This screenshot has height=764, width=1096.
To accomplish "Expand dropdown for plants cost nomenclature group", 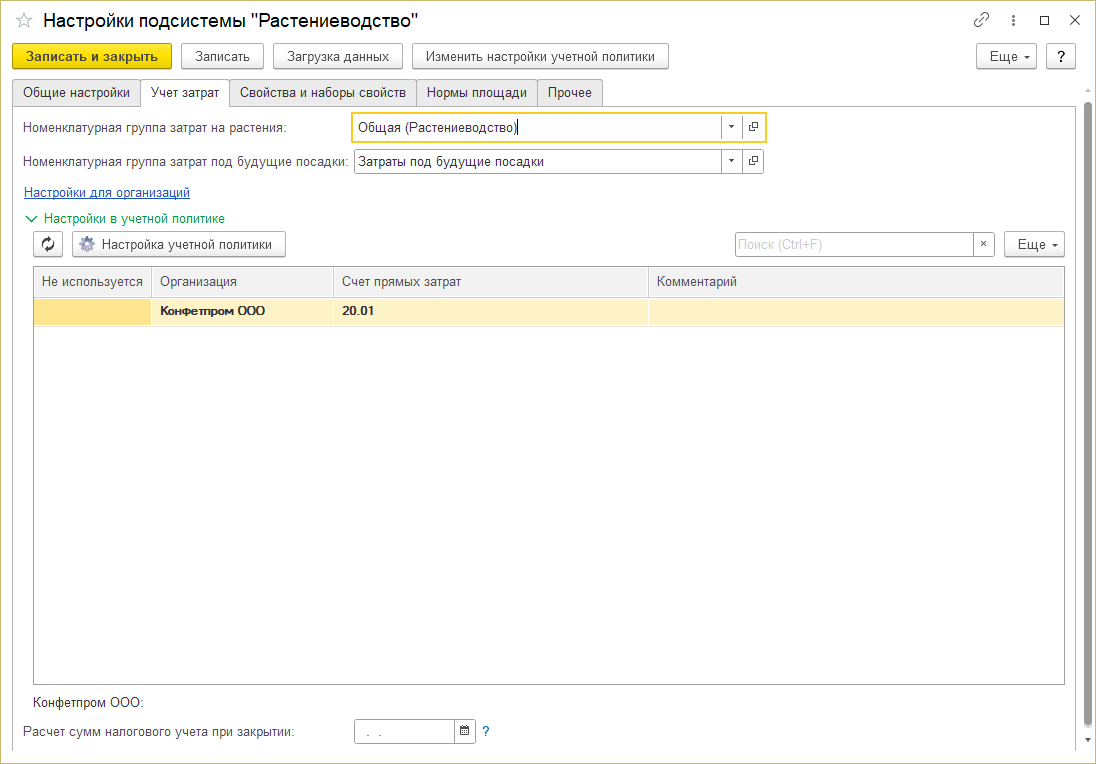I will click(731, 127).
